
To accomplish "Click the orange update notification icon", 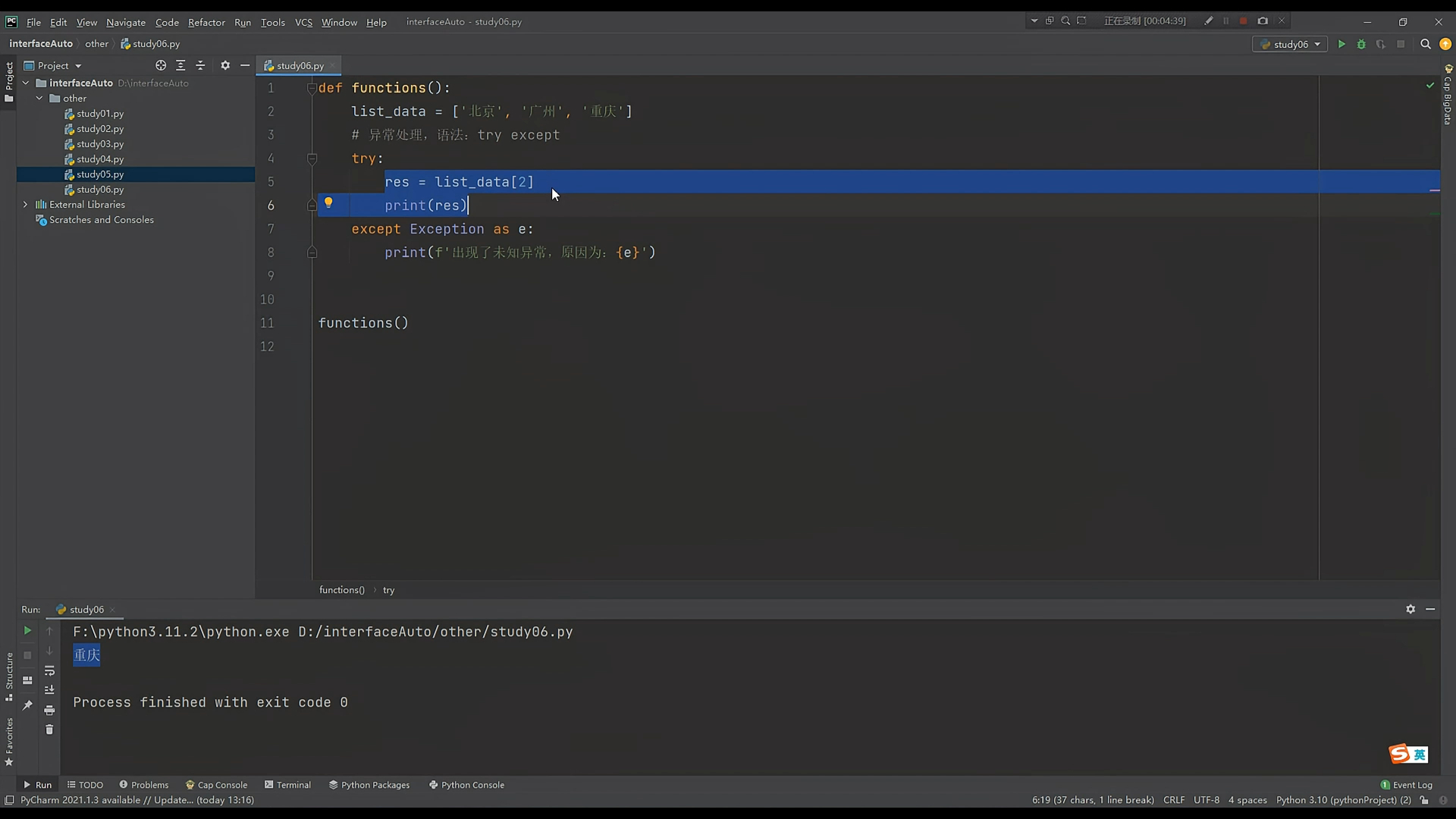I will (1445, 44).
